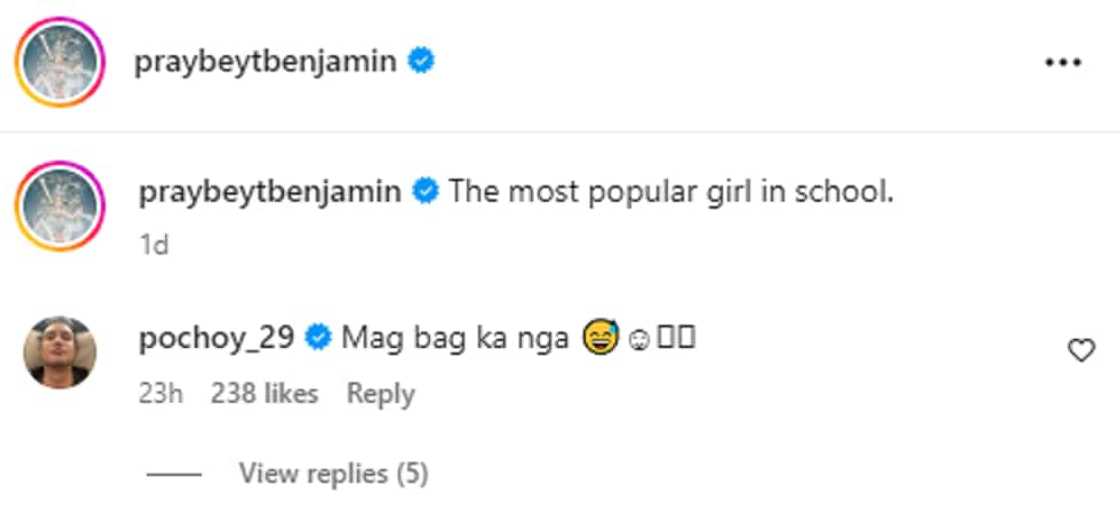Click the 1d caption timestamp
Screen dimensions: 1120x514
click(154, 245)
